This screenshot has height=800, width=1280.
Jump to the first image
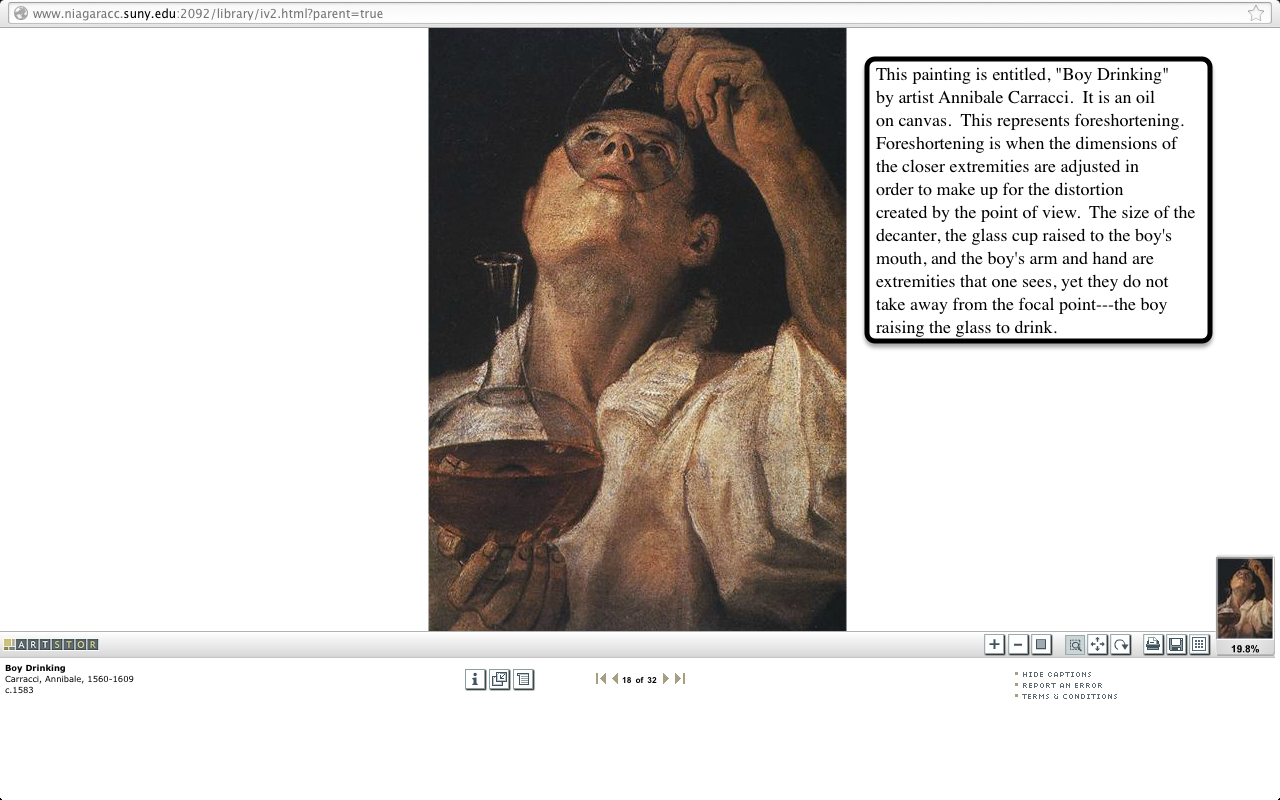click(x=600, y=679)
